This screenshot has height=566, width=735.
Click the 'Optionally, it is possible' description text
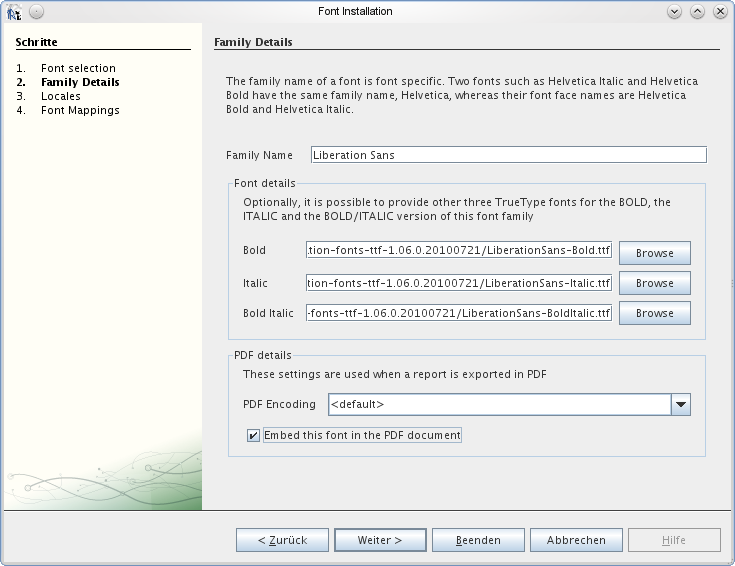(457, 209)
